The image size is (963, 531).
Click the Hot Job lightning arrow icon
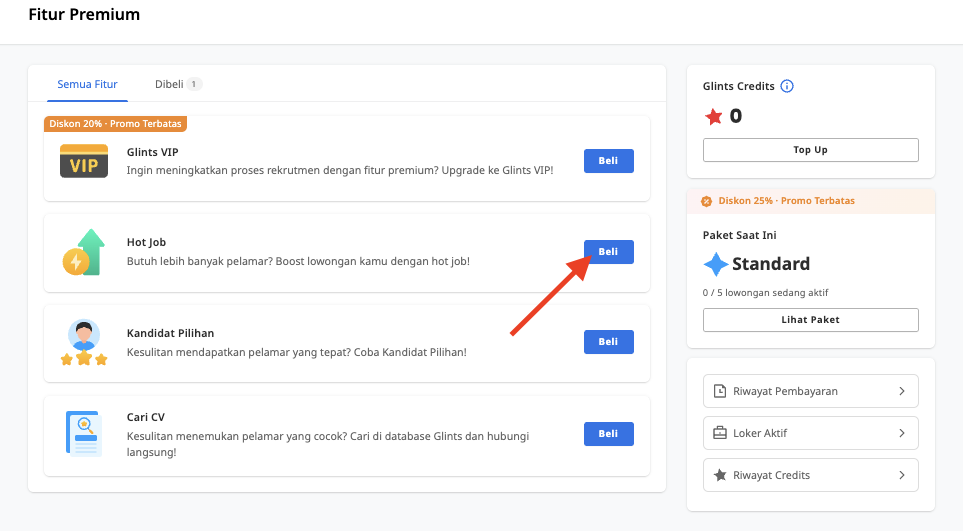[x=84, y=253]
